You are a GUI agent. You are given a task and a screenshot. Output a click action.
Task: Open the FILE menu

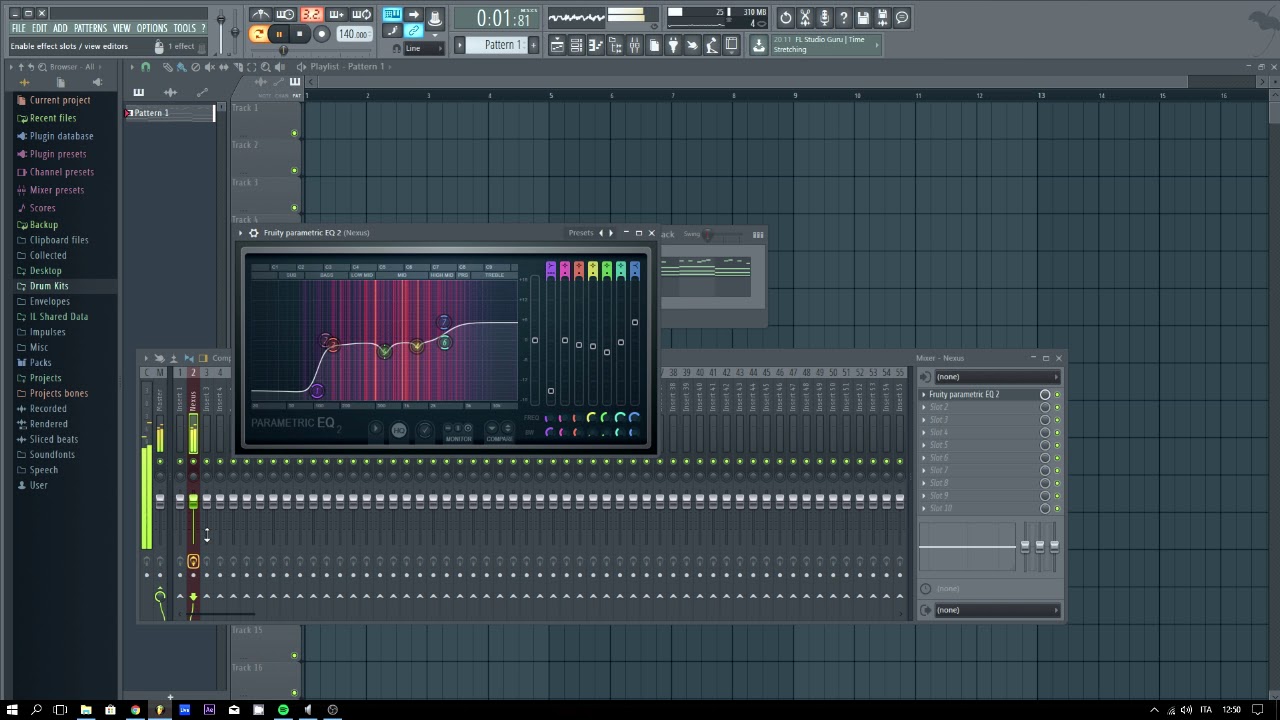(x=18, y=28)
